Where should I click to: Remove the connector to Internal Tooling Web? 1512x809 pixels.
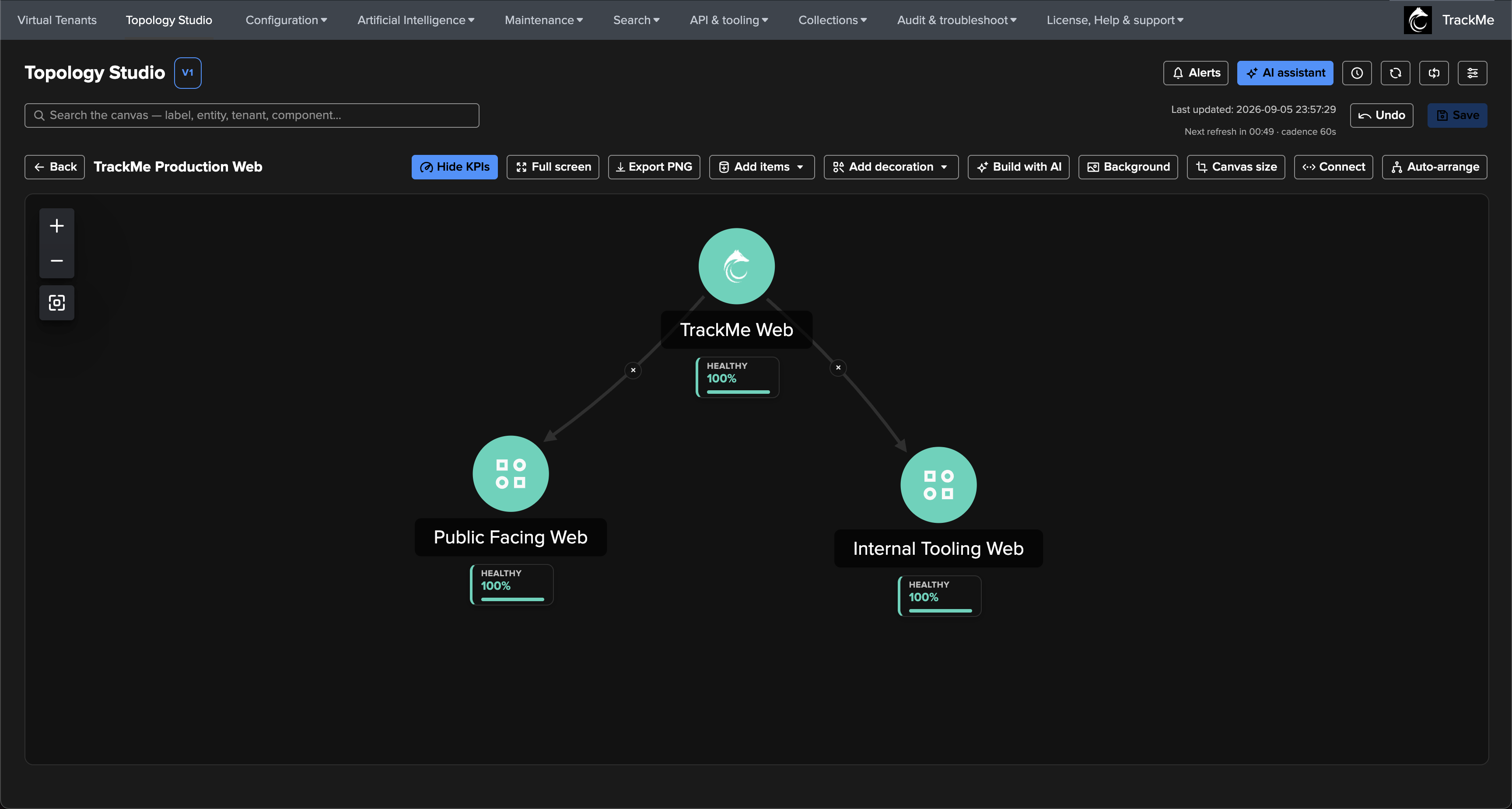(x=838, y=368)
